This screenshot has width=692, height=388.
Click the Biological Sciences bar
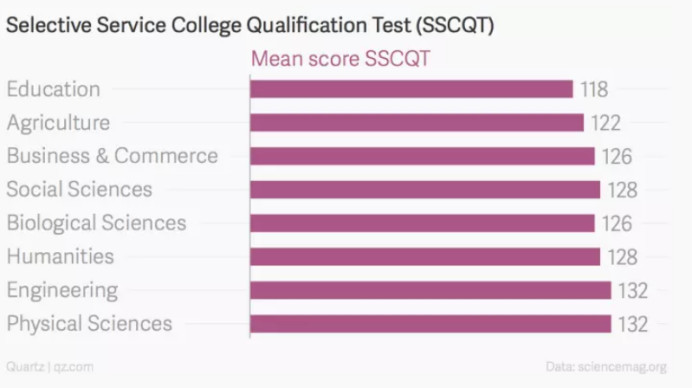[x=422, y=223]
